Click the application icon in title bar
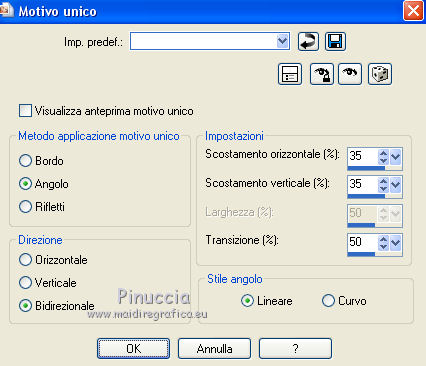 (6, 10)
